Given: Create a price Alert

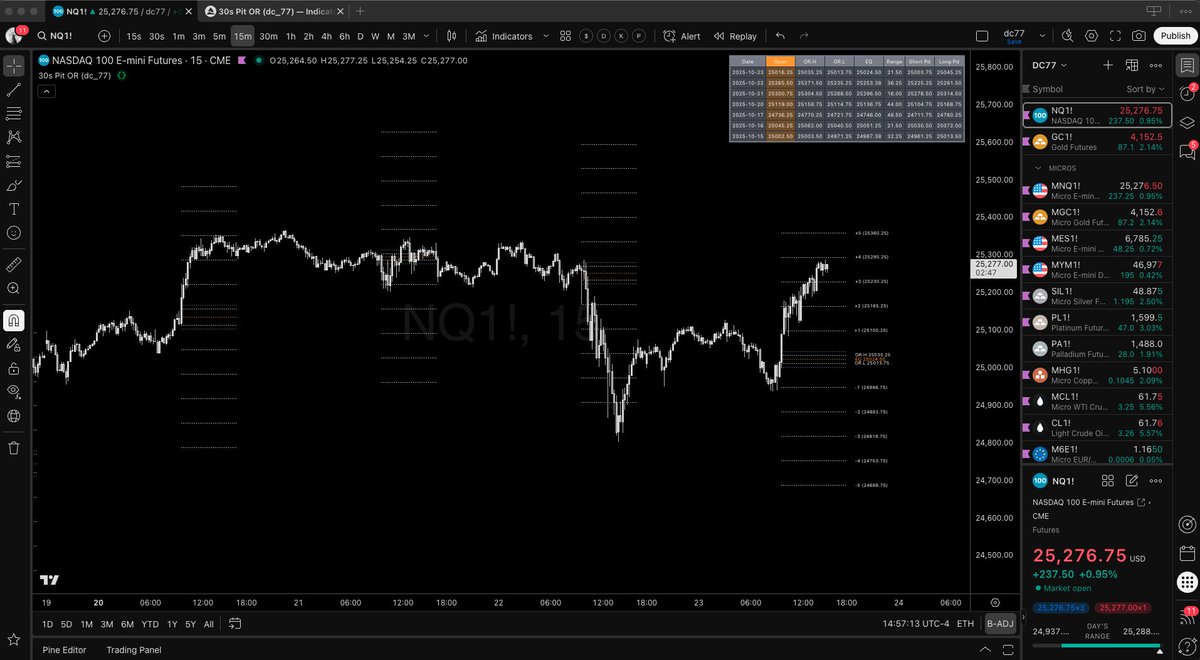Looking at the screenshot, I should tap(681, 36).
